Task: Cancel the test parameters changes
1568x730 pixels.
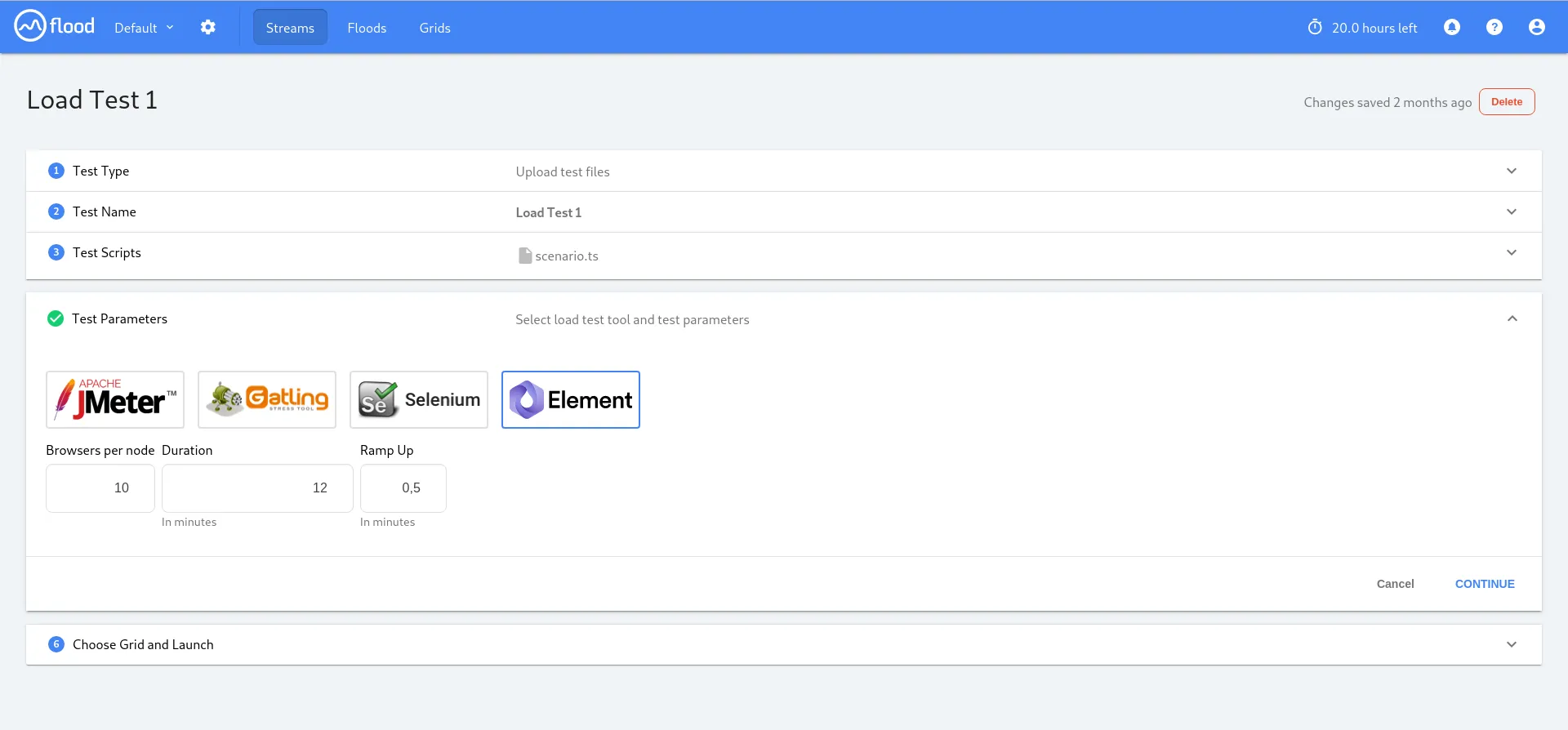Action: [1395, 584]
